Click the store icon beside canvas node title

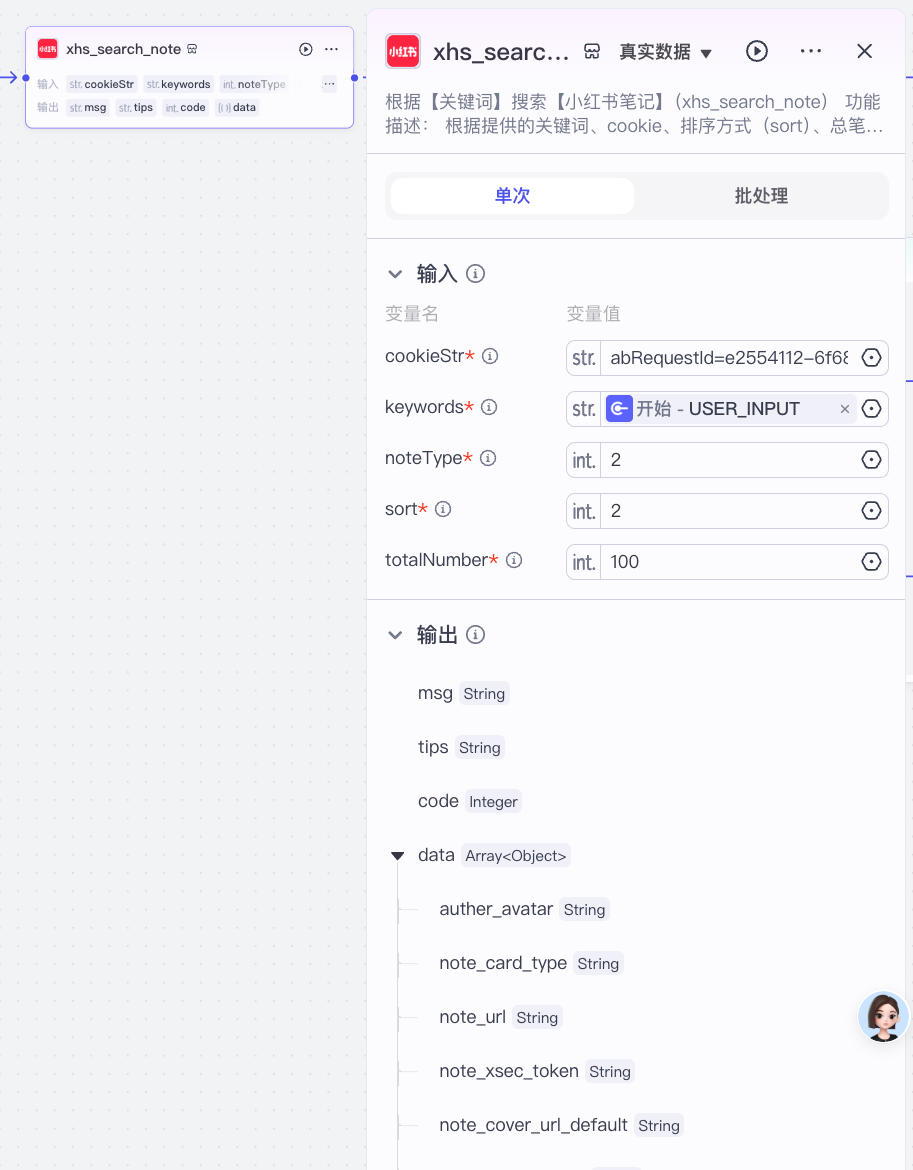click(x=192, y=49)
